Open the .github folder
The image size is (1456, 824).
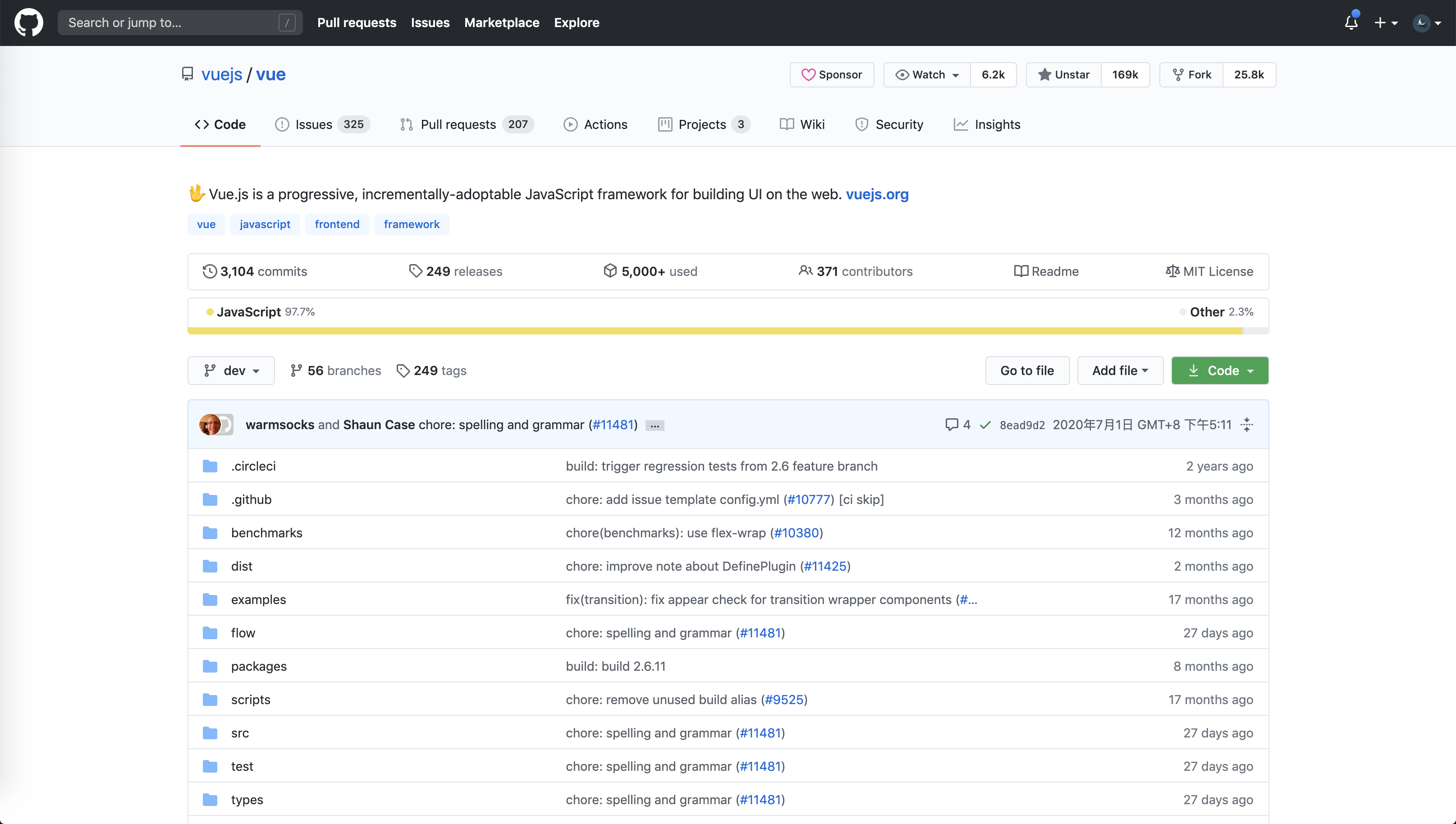tap(251, 500)
